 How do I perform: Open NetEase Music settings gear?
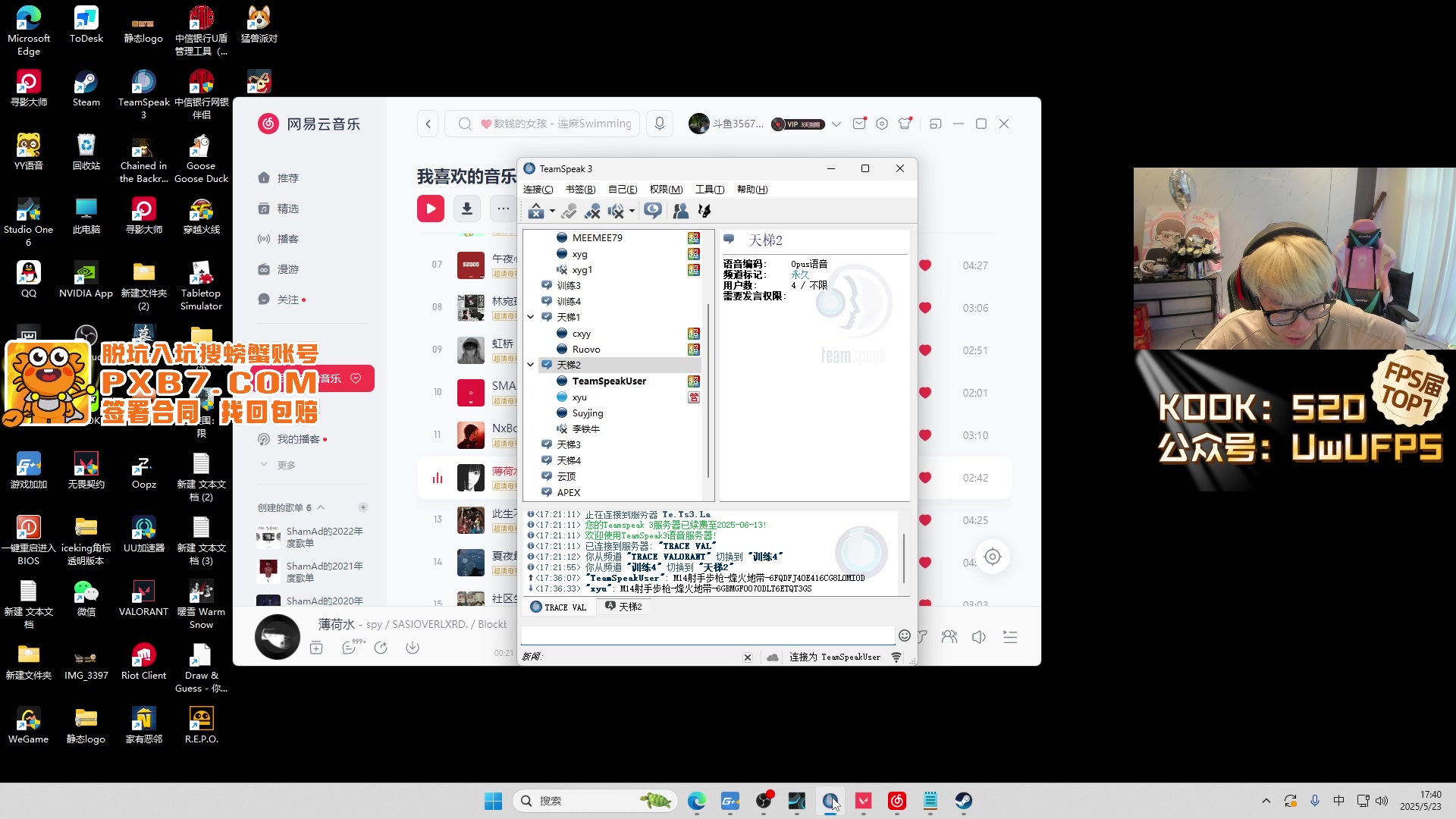882,124
